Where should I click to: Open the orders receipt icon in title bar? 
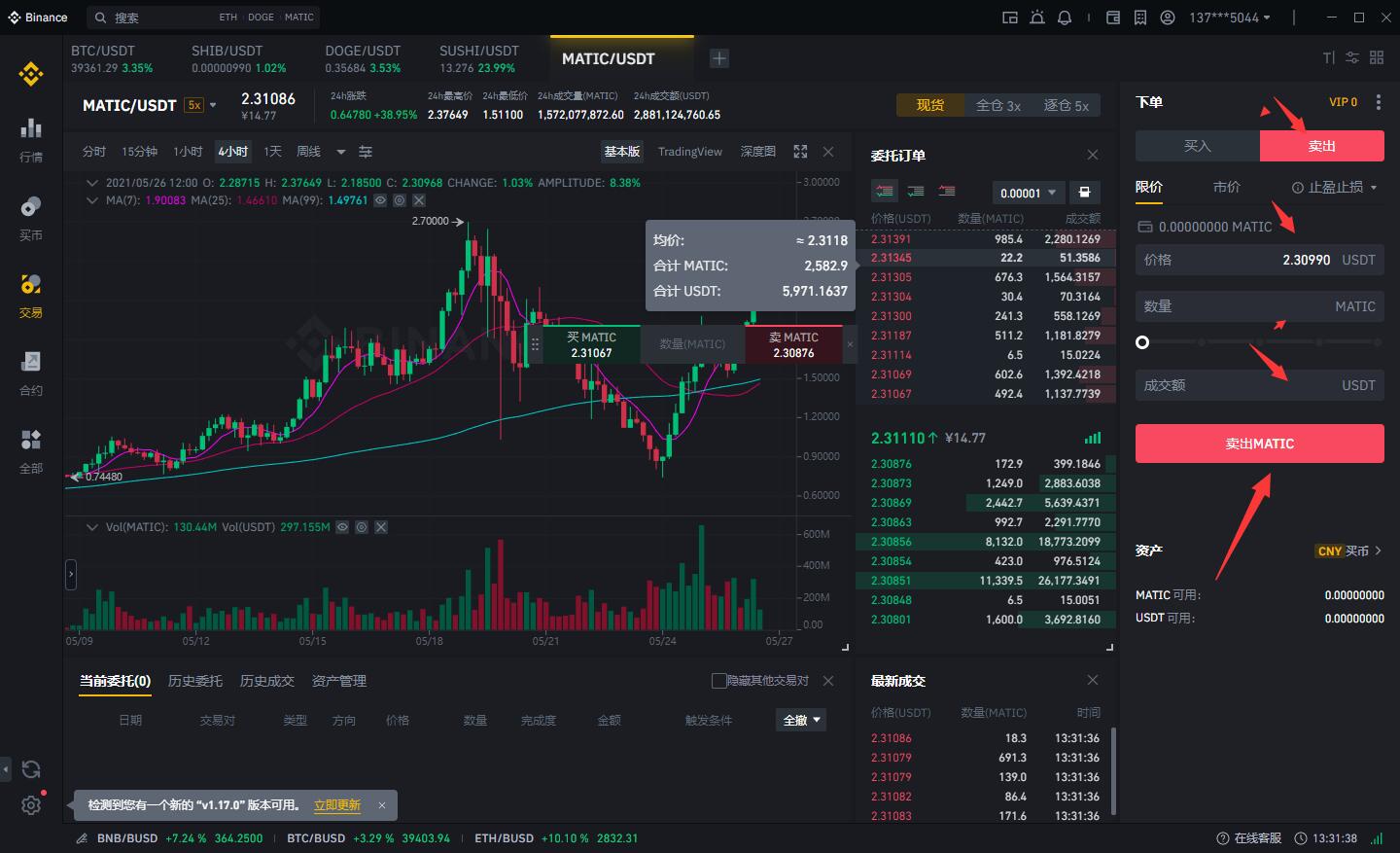(x=1140, y=18)
